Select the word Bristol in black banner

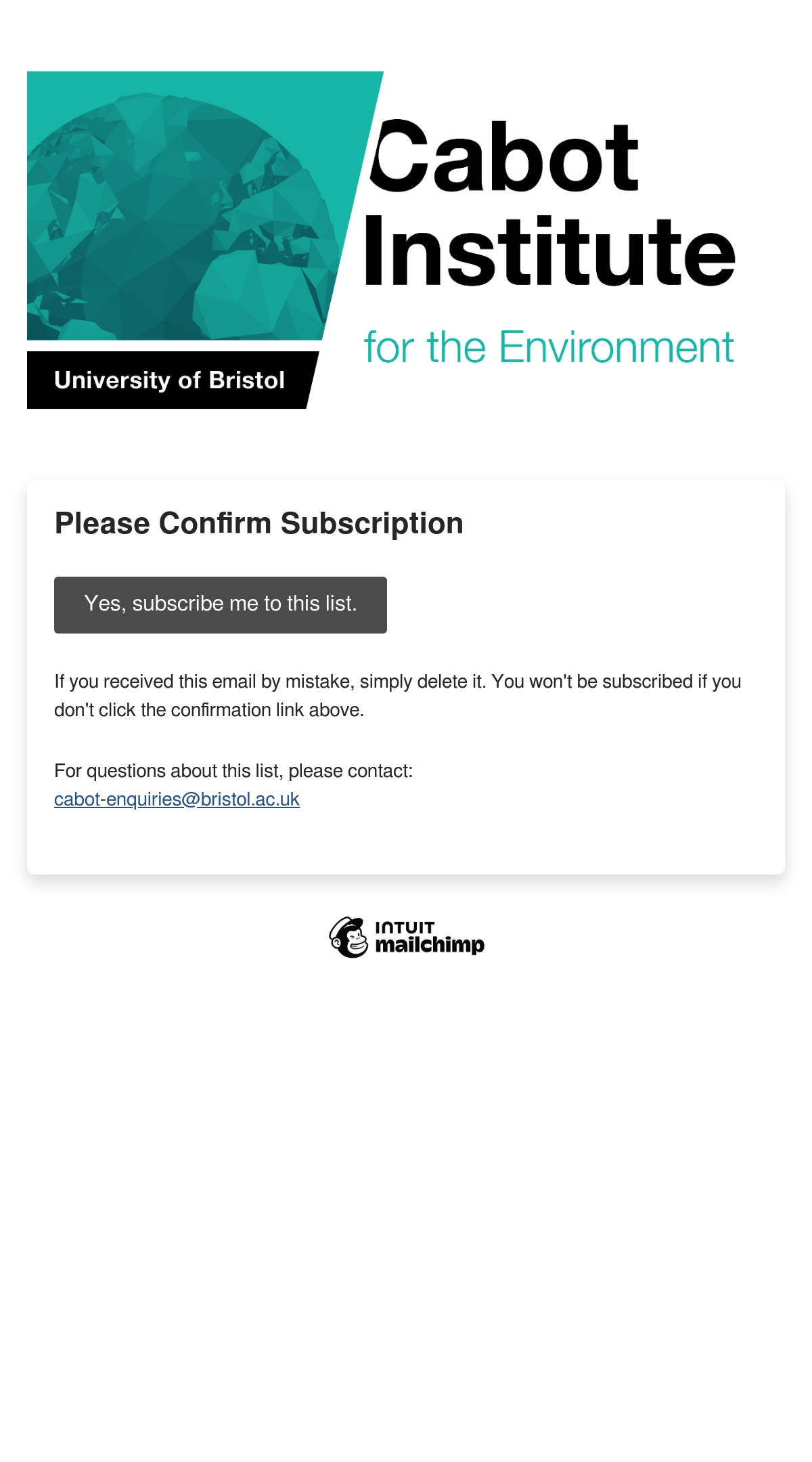point(247,380)
